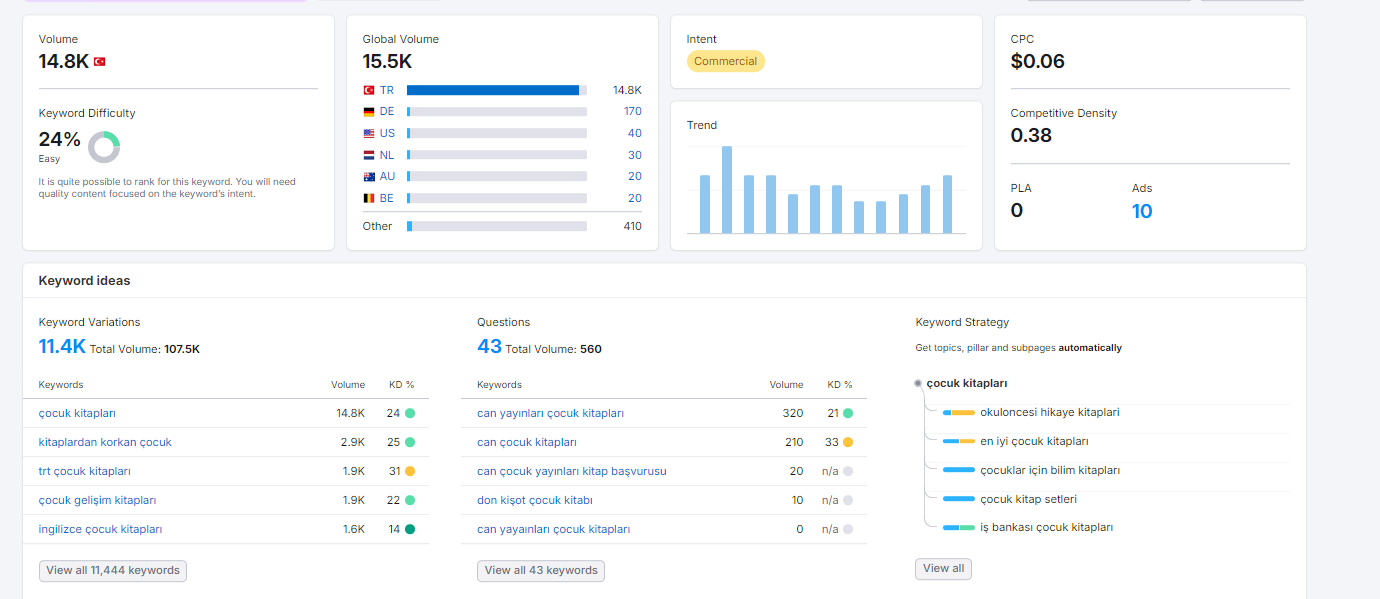
Task: Click the Ads count of 10
Action: [1142, 211]
